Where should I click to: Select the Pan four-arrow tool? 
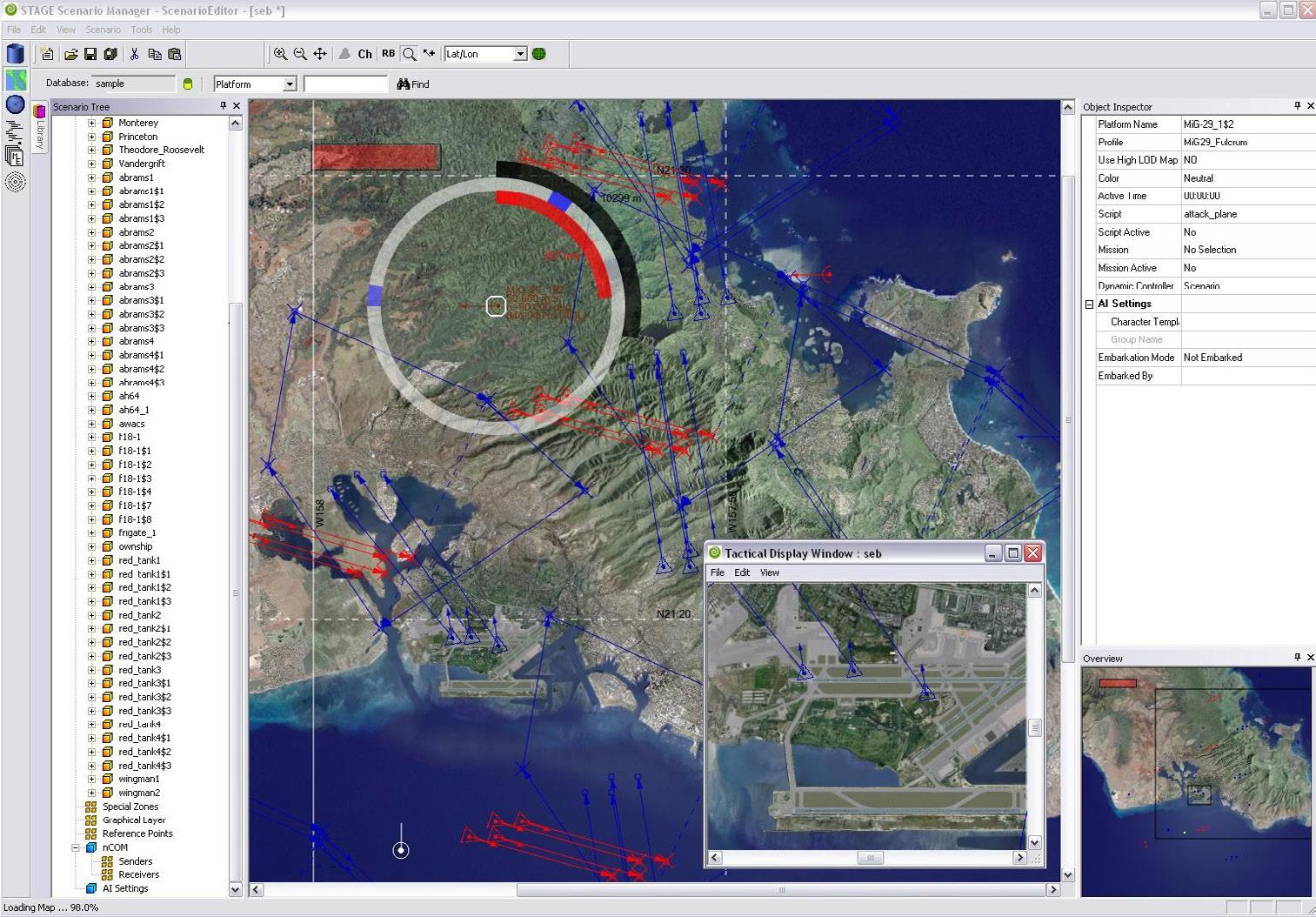click(x=320, y=54)
